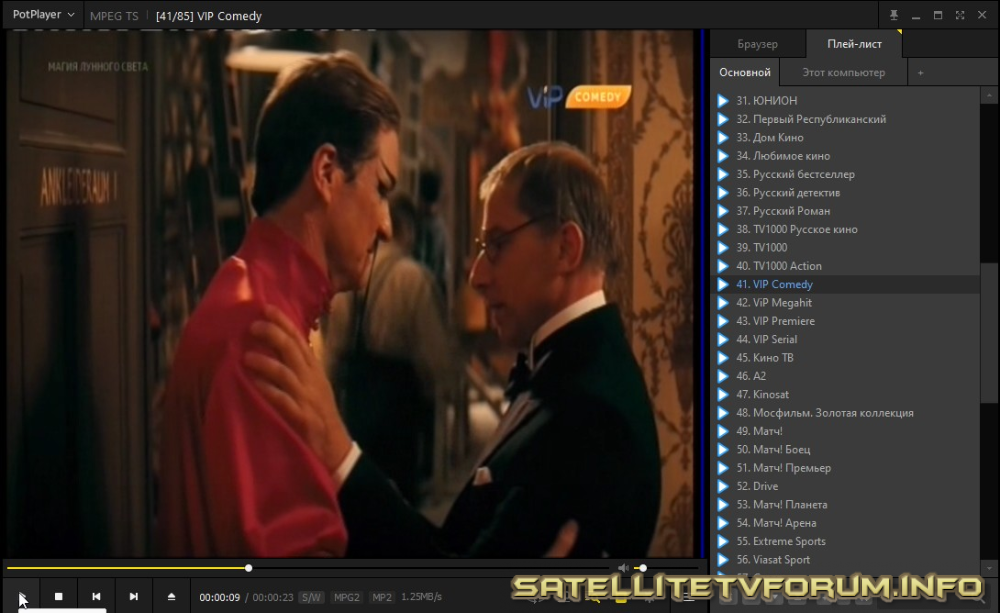This screenshot has width=1000, height=613.
Task: Add a new playlist with plus tab
Action: coord(920,73)
